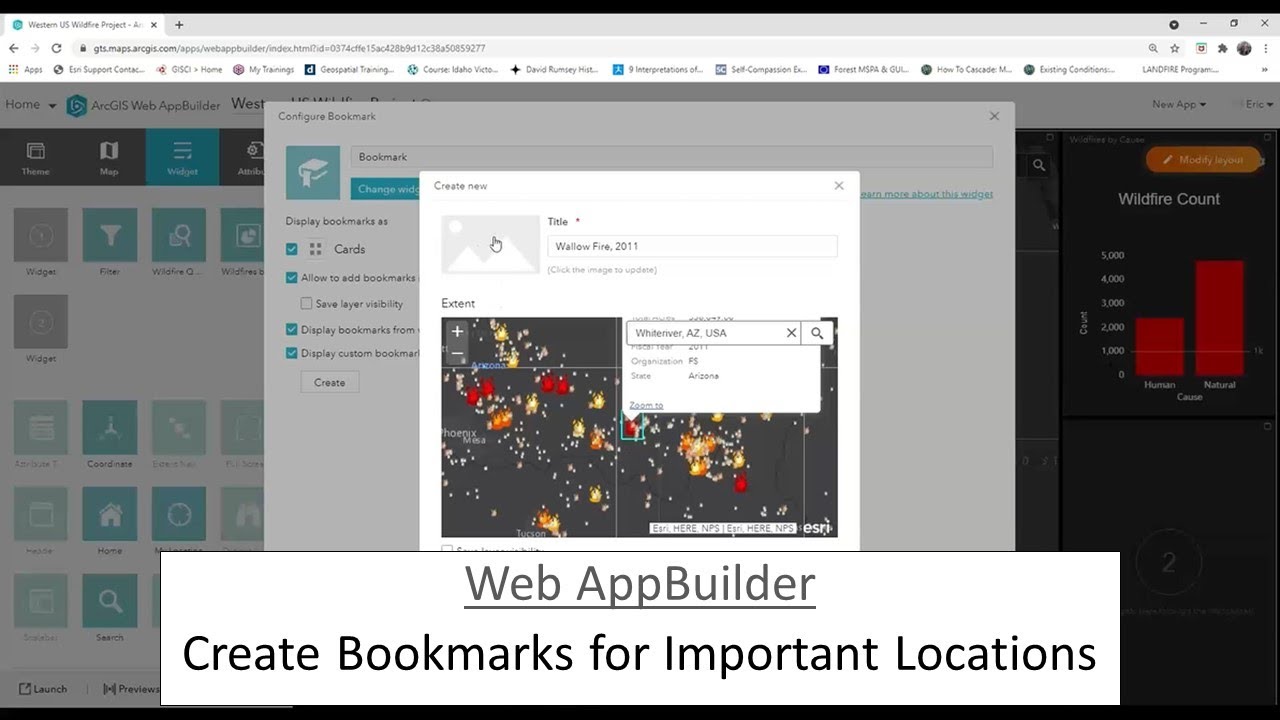1280x720 pixels.
Task: Open the LANDFIRE Program bookmark
Action: pos(1180,70)
